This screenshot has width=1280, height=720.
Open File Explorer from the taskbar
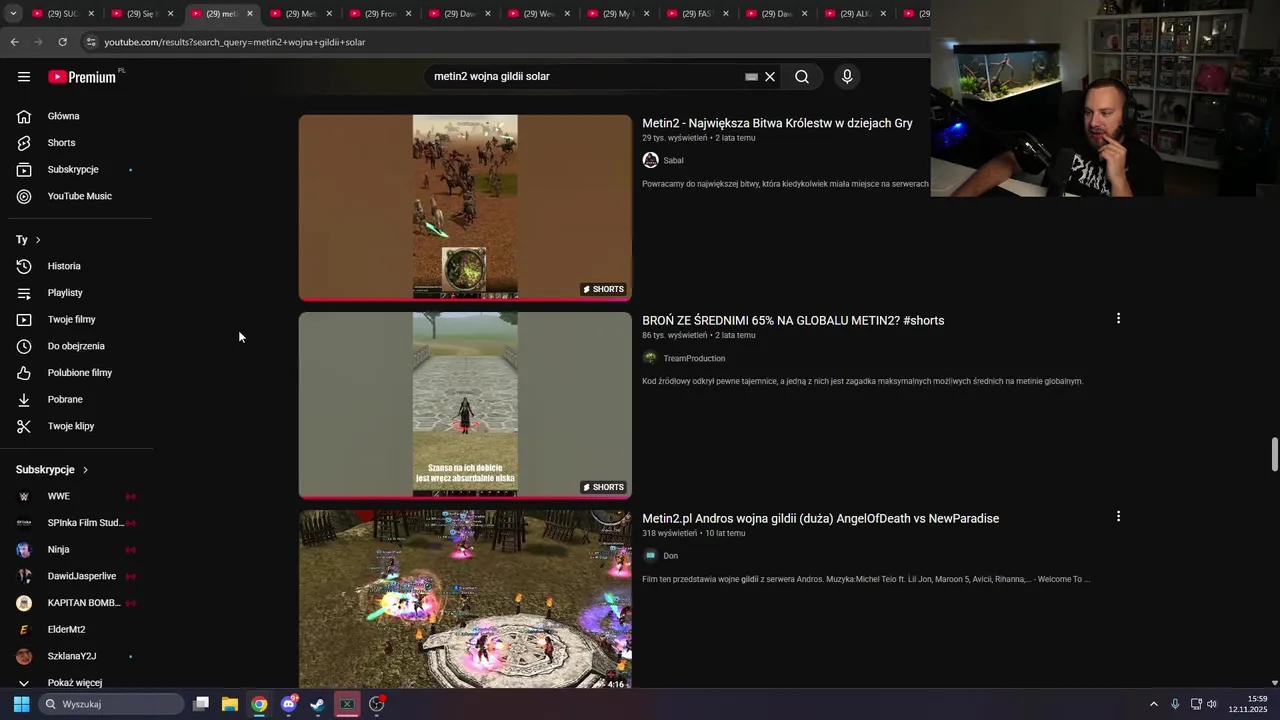(230, 704)
